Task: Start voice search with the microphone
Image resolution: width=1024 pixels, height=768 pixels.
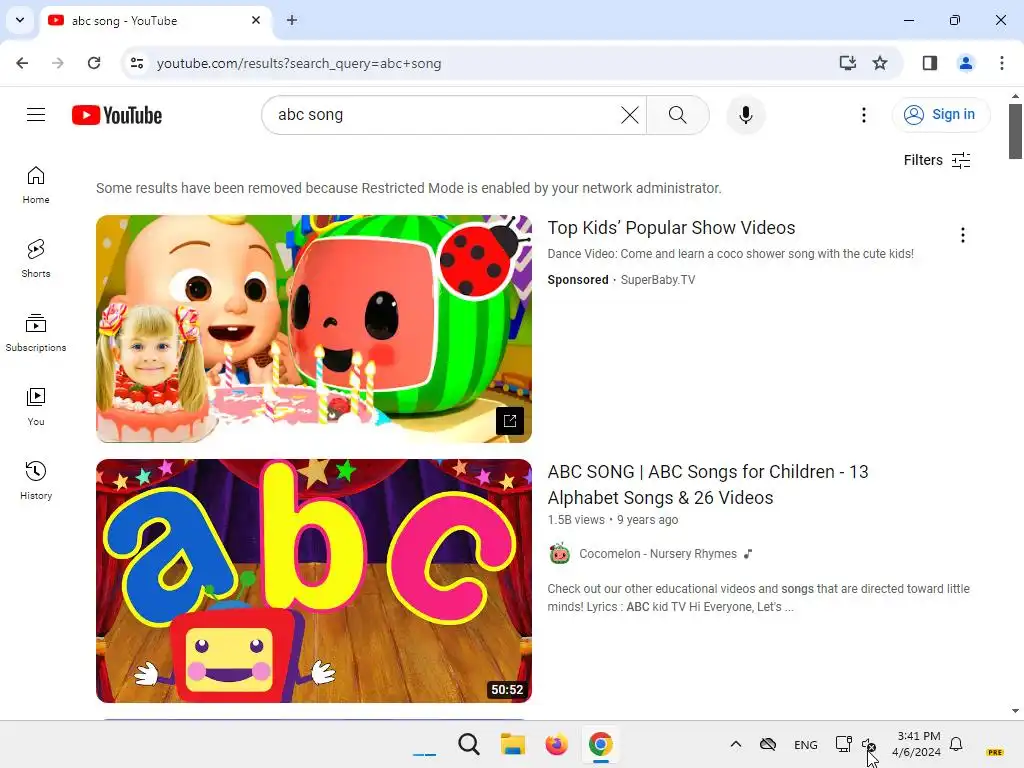Action: tap(745, 115)
